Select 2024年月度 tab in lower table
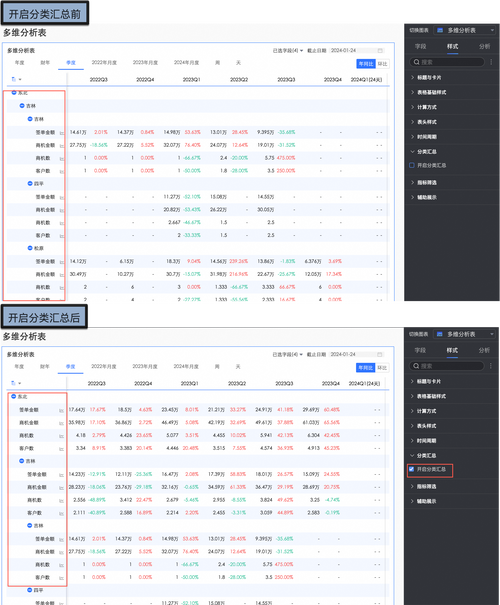500x605 pixels. coord(186,366)
